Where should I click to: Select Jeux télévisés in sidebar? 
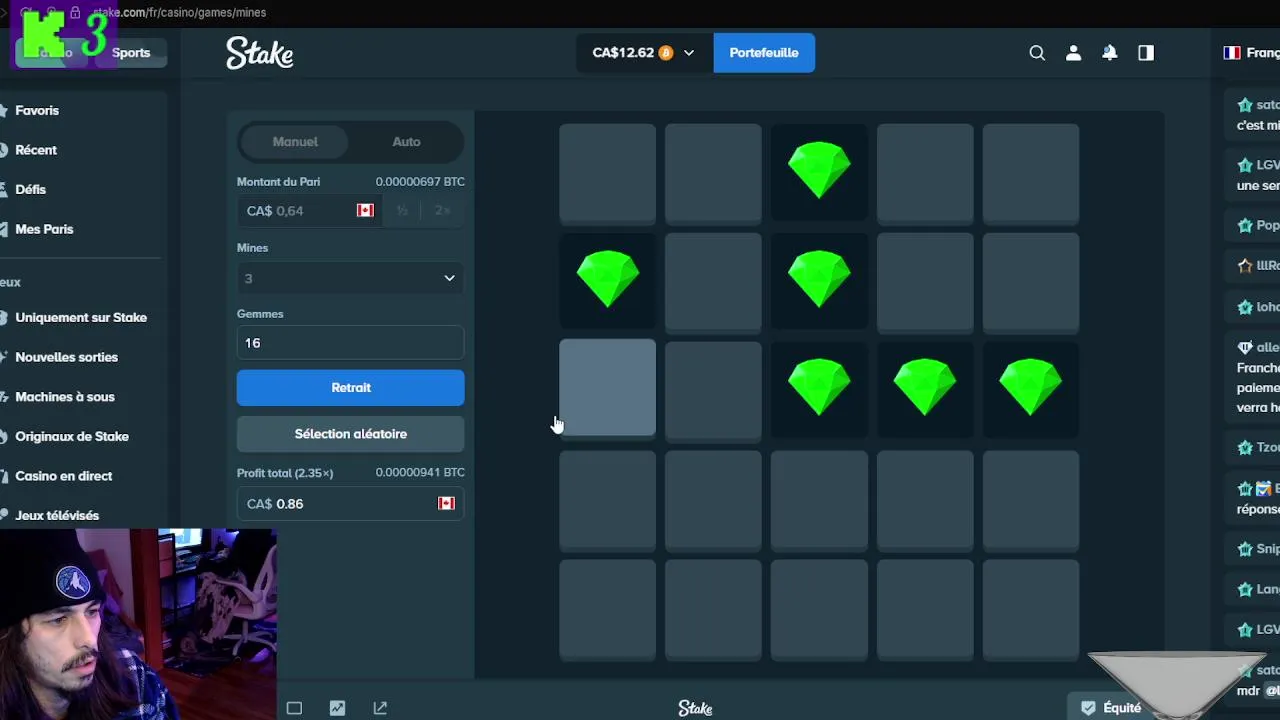(57, 515)
